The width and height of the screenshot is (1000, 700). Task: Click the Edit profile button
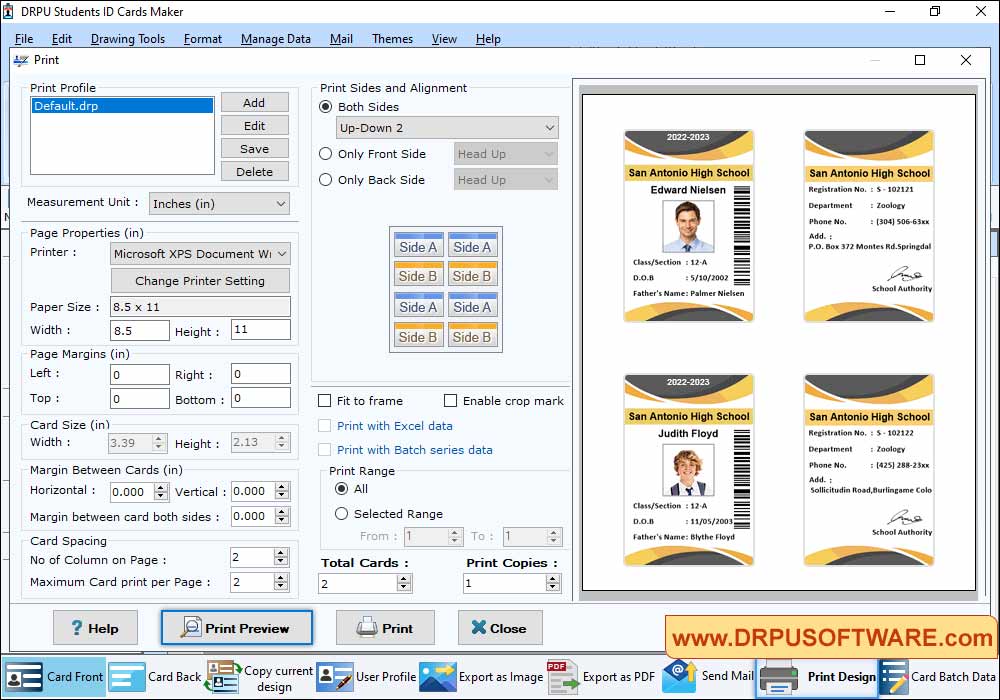pos(254,126)
